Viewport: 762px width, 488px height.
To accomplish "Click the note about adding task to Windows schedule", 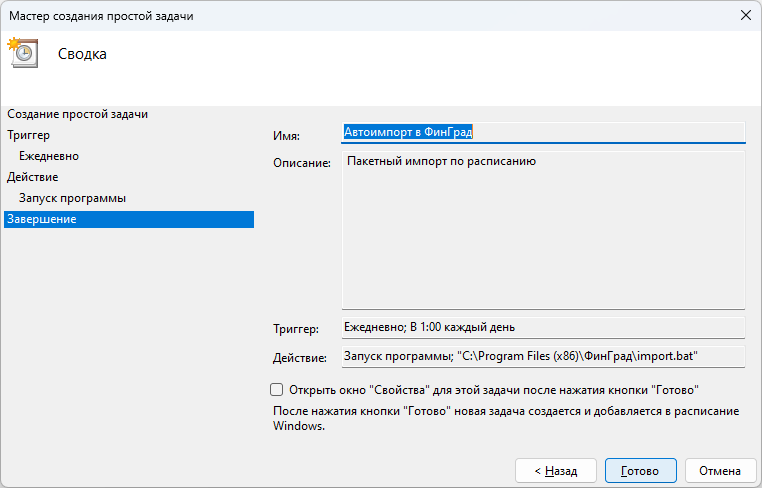I will (505, 418).
